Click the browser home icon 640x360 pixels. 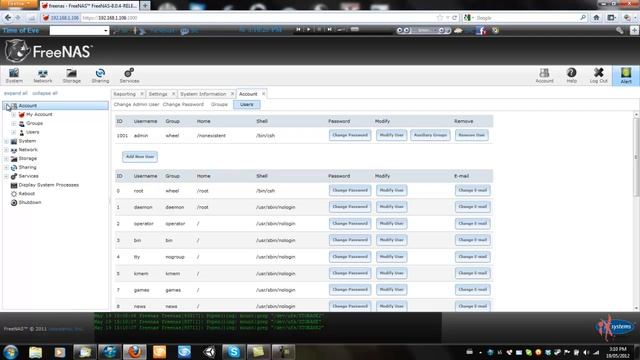coord(596,18)
